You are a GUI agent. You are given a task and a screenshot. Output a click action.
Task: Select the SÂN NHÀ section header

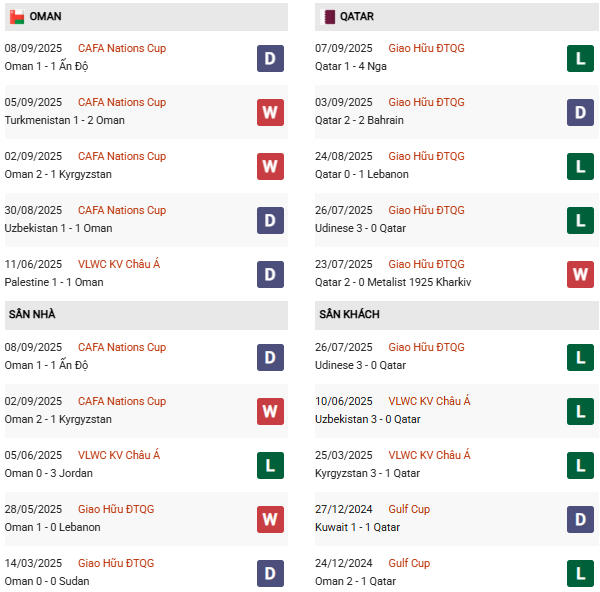tap(32, 315)
